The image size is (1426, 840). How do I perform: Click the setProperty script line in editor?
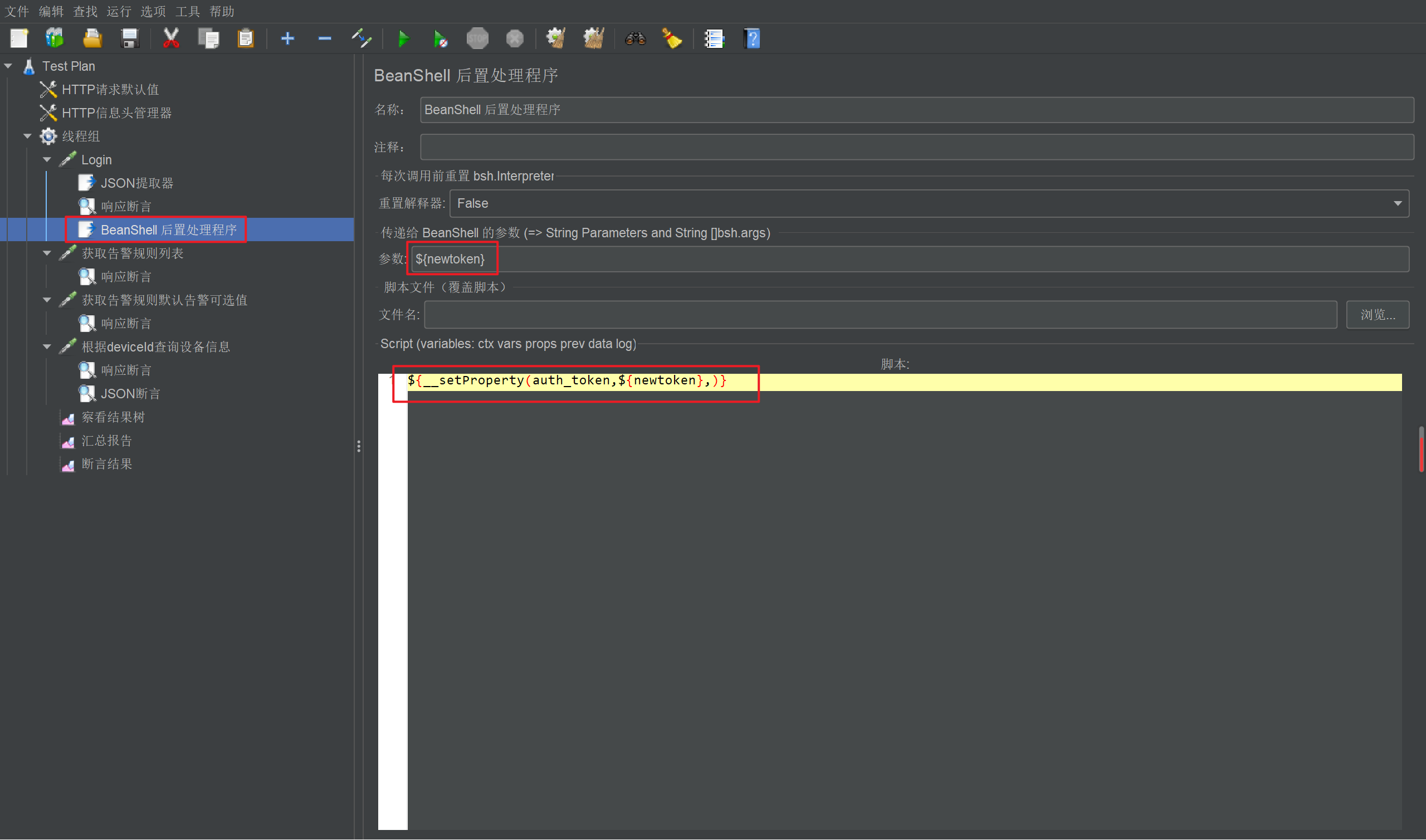click(567, 380)
